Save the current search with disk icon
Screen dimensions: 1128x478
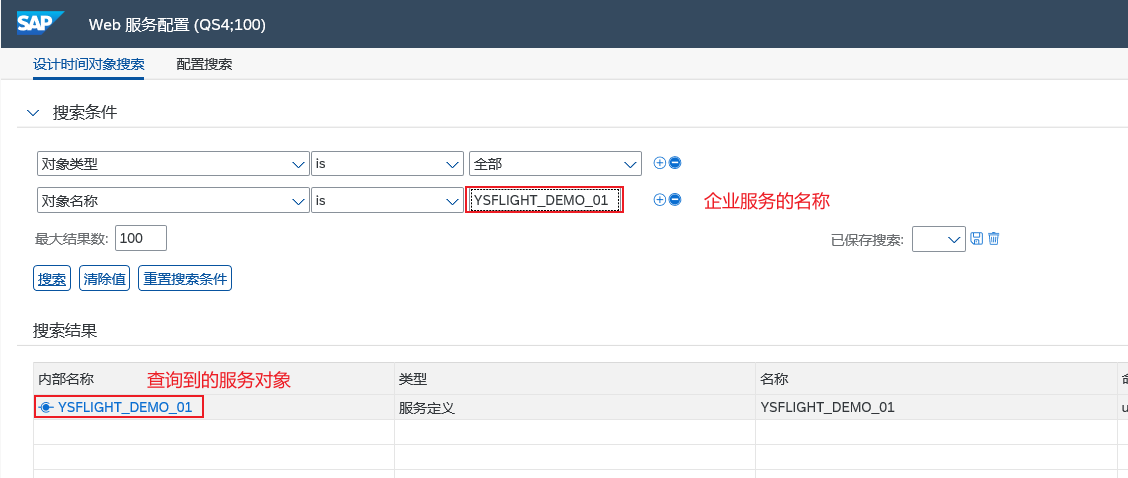pyautogui.click(x=976, y=238)
